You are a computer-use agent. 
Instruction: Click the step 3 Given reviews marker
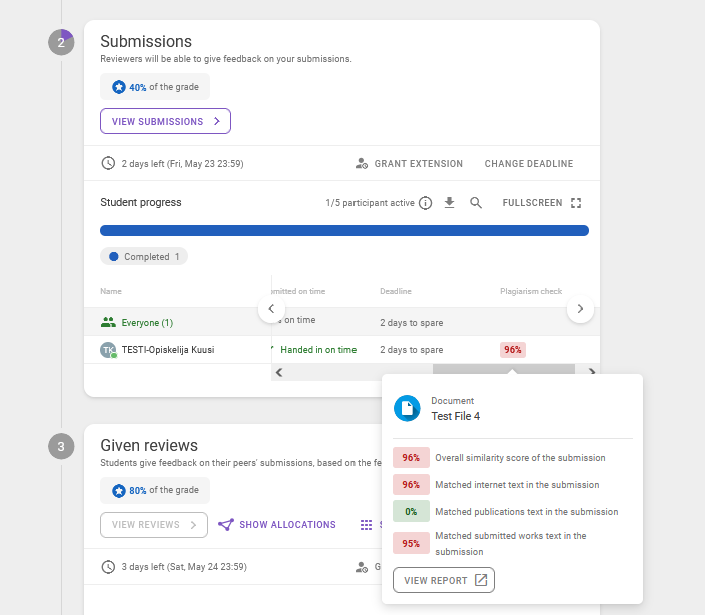pos(61,447)
